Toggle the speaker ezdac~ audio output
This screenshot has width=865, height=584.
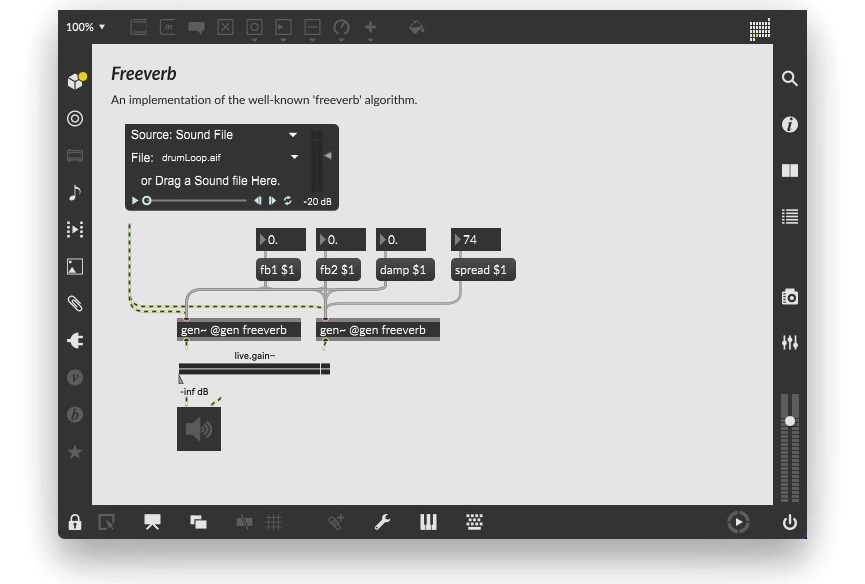pyautogui.click(x=199, y=429)
